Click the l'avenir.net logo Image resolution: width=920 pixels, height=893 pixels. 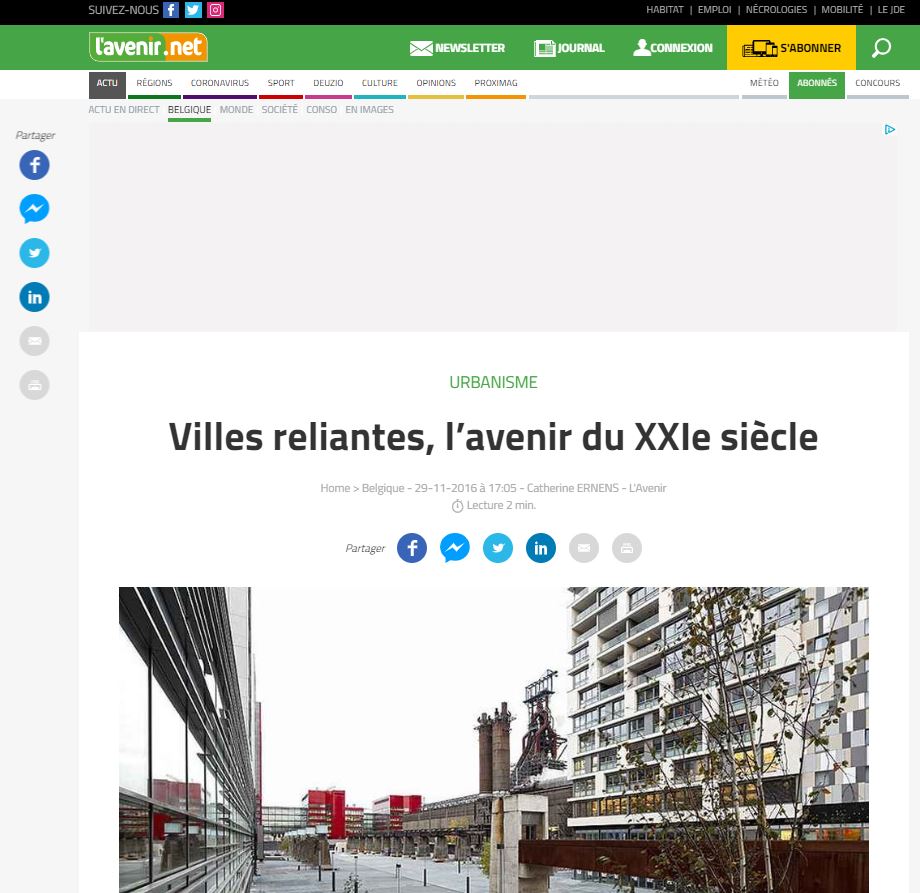coord(148,47)
